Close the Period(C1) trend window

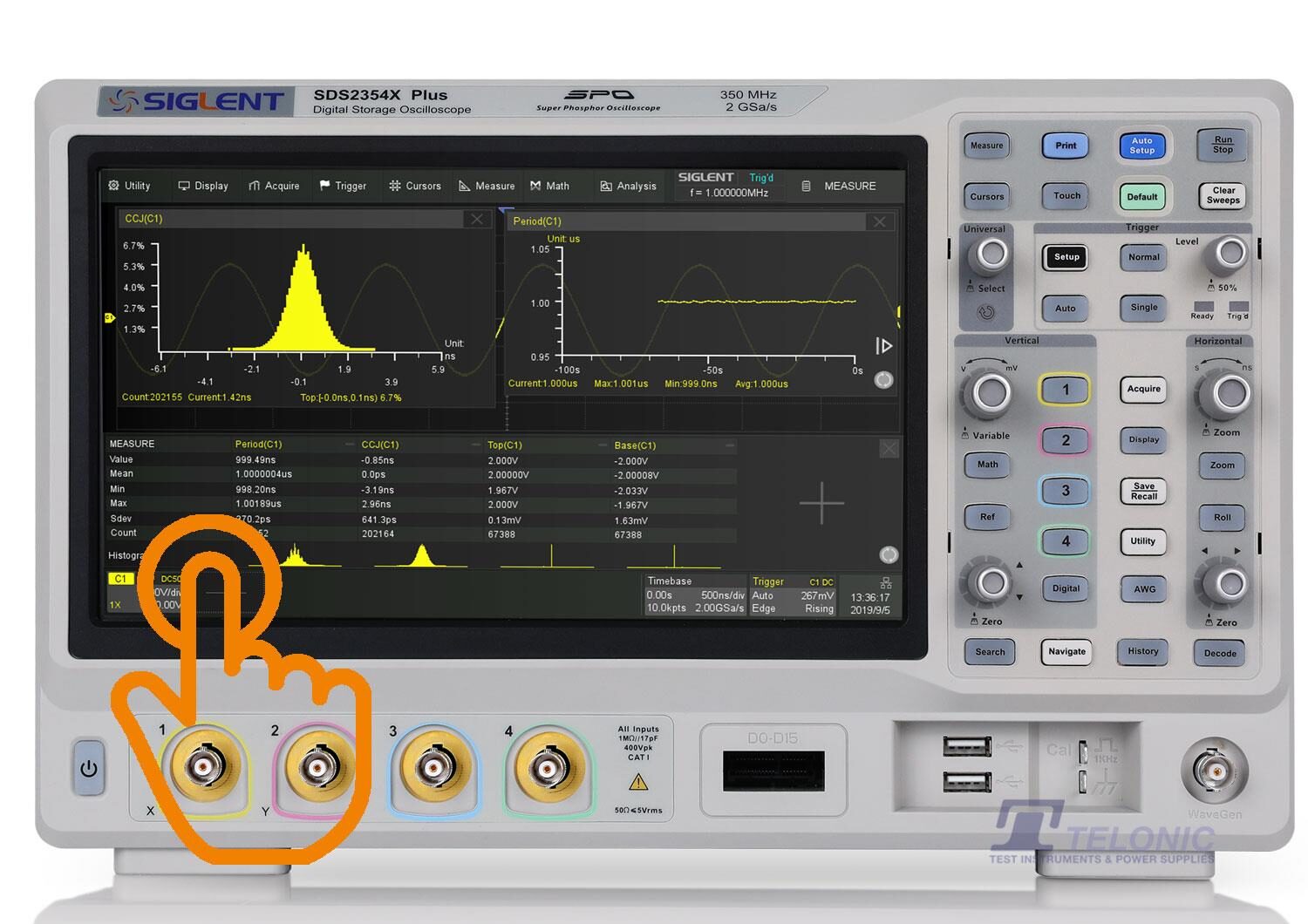point(880,221)
